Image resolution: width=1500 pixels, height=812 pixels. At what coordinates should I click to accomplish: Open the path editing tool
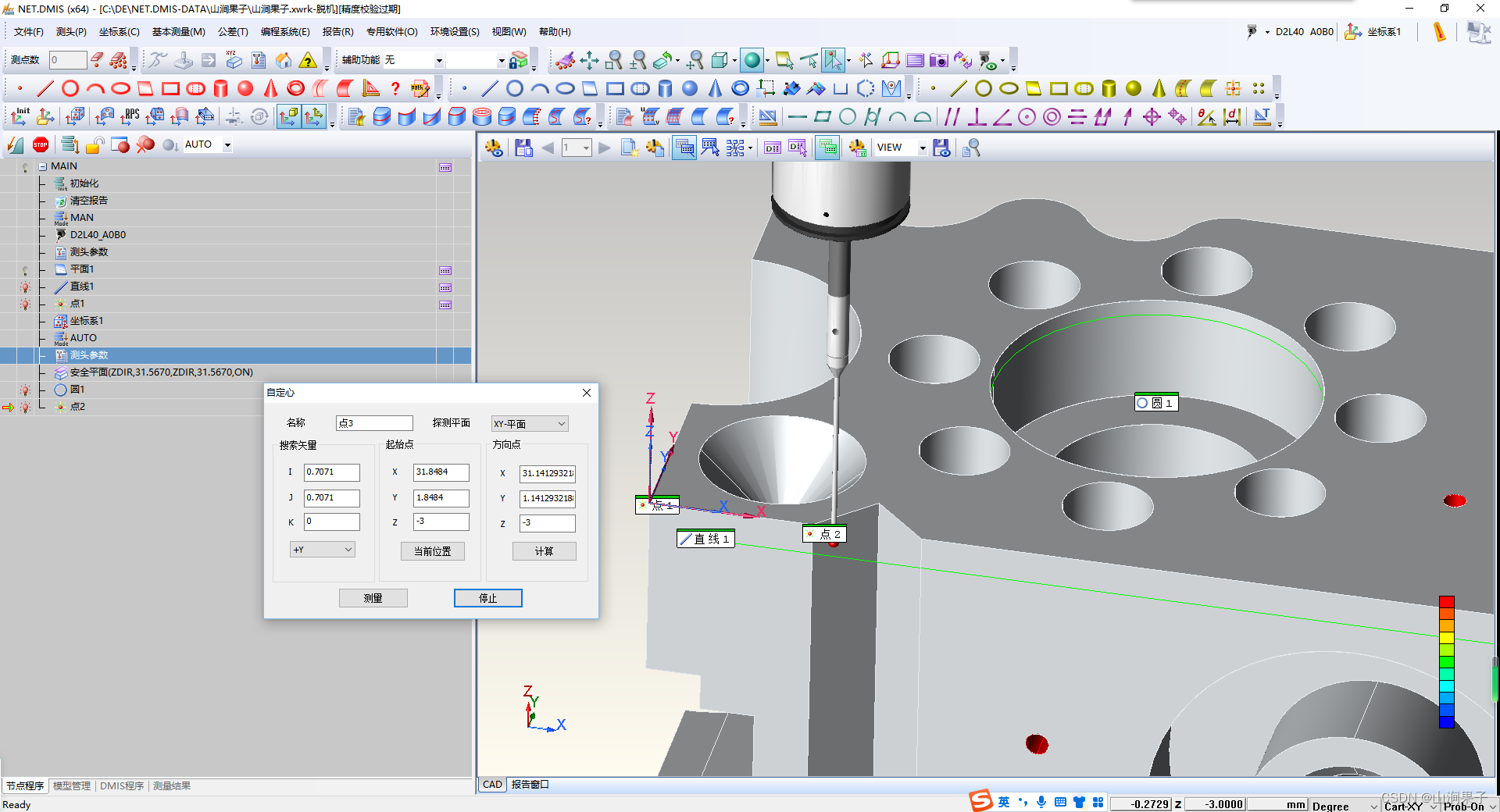pos(420,88)
